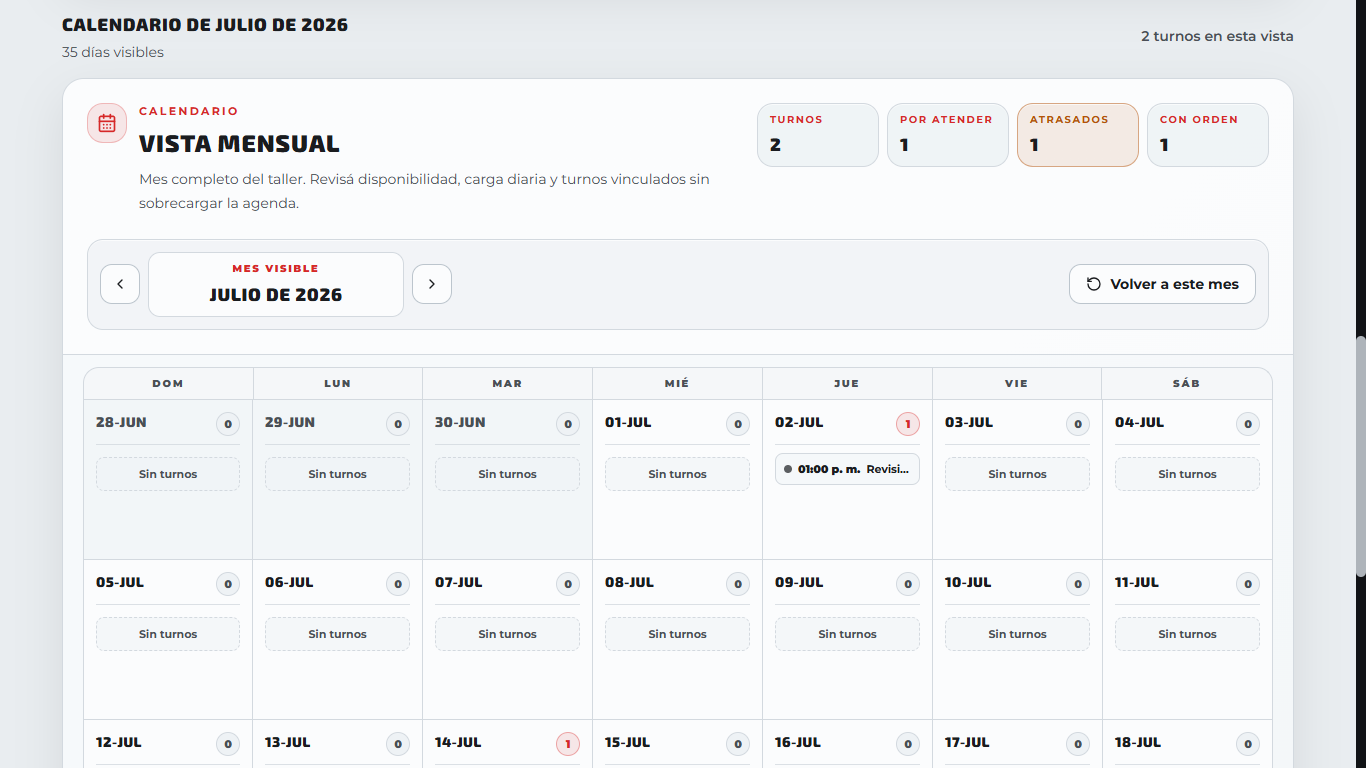Screen dimensions: 1366x768
Task: Click the zero count badge on 09-JUL
Action: [907, 584]
